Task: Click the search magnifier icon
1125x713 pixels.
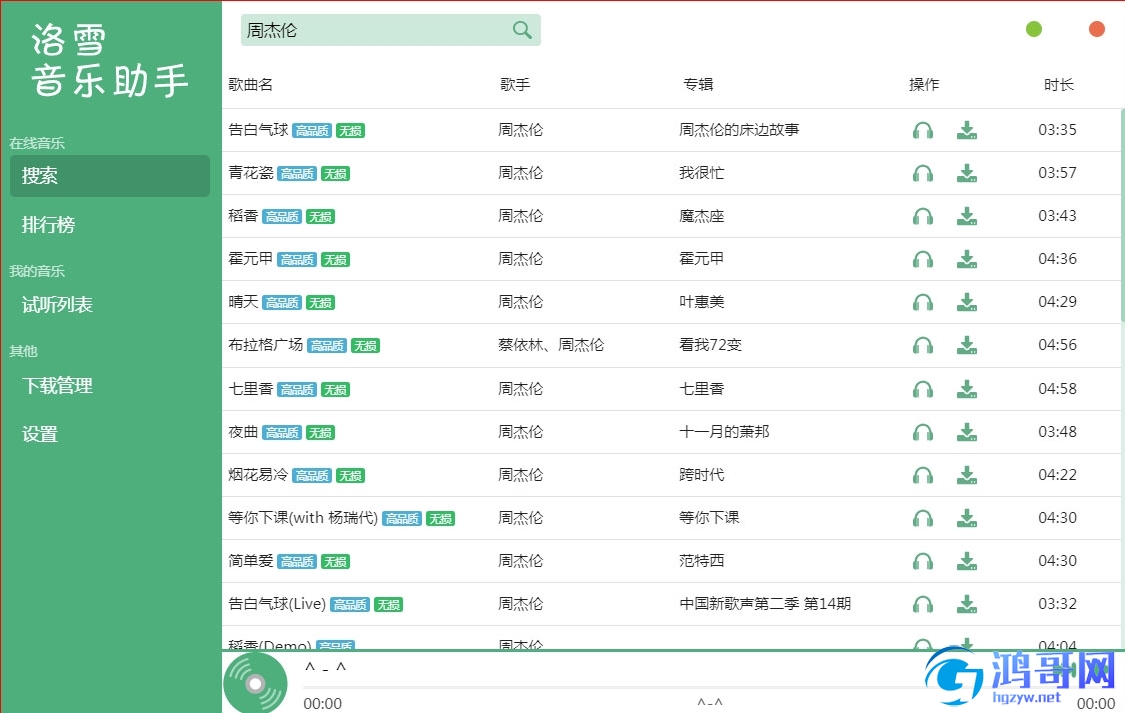Action: tap(522, 30)
